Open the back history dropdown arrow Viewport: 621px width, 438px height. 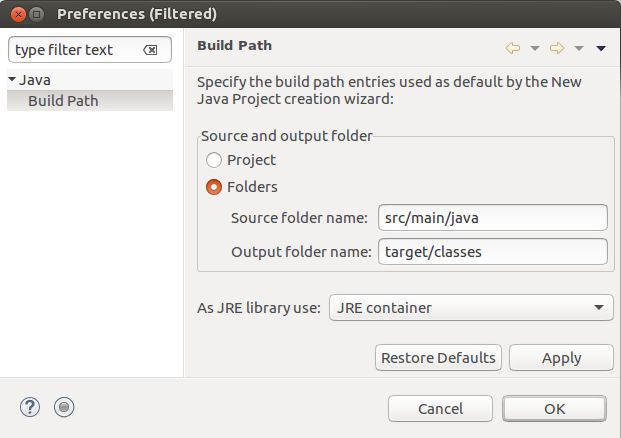coord(535,48)
